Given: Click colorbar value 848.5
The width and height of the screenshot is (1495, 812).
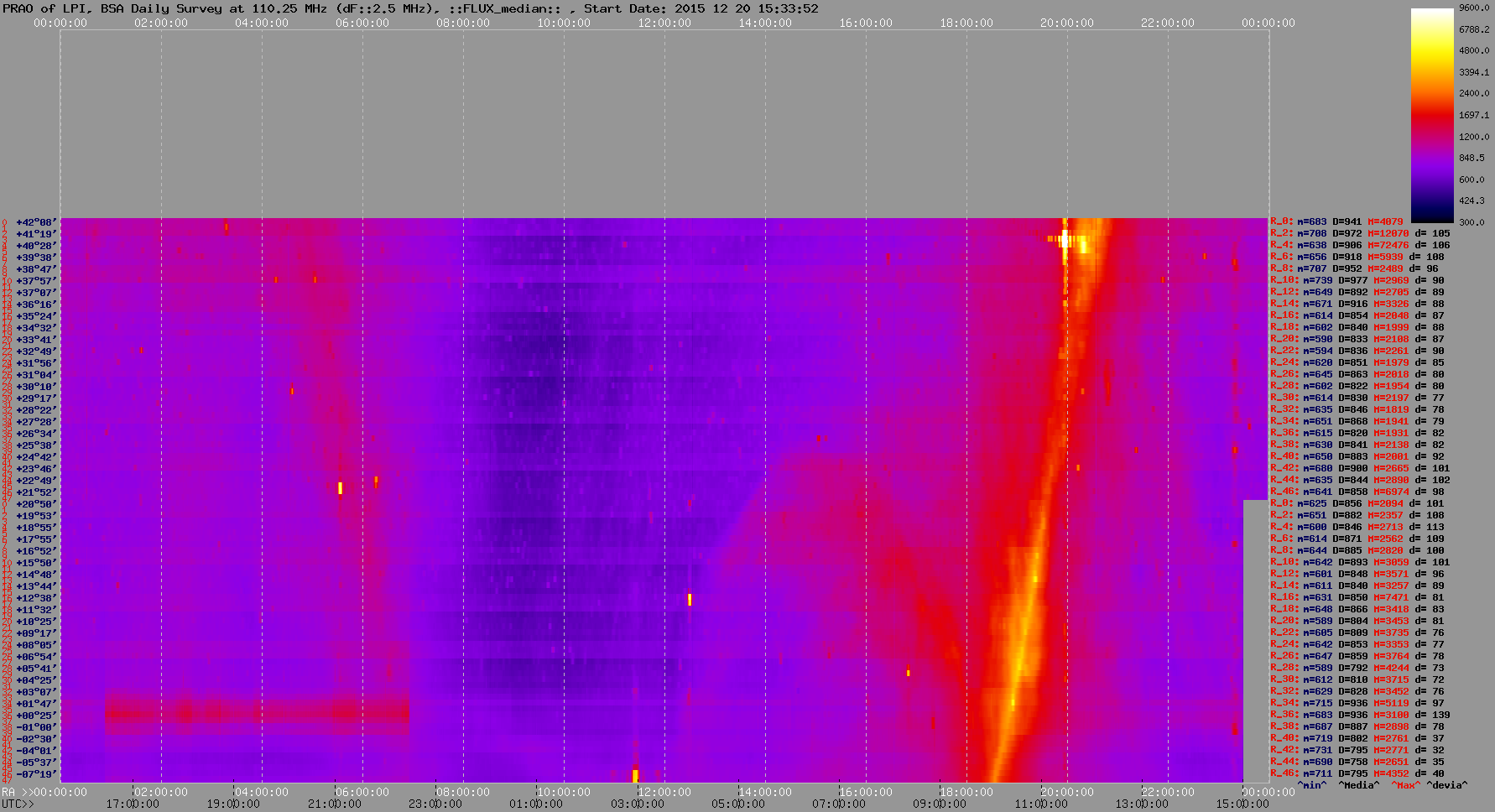Looking at the screenshot, I should click(x=1472, y=158).
